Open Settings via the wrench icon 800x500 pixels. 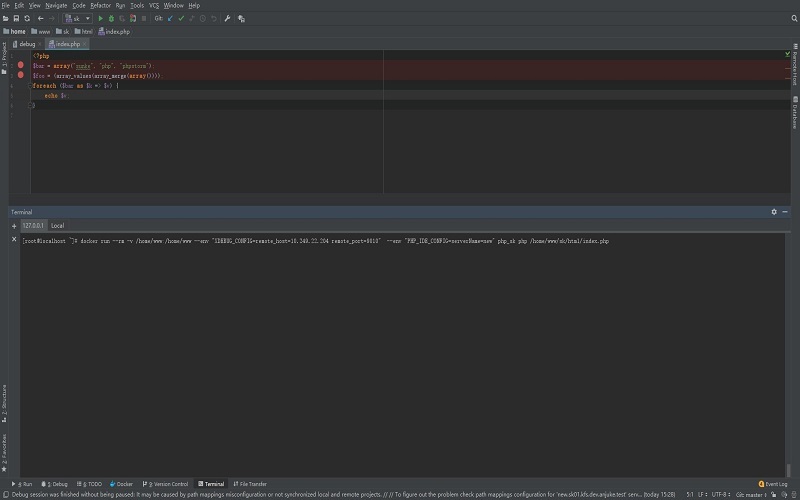pyautogui.click(x=227, y=18)
